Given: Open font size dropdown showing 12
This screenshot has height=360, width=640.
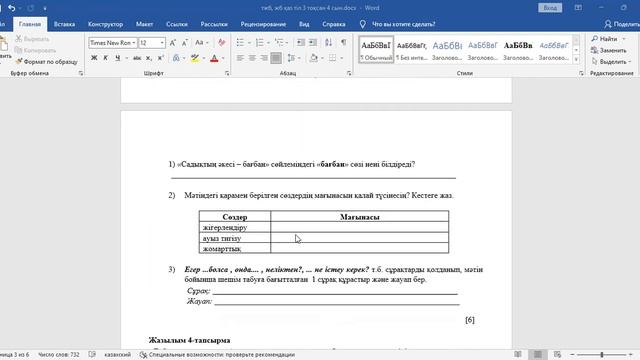Looking at the screenshot, I should point(162,43).
